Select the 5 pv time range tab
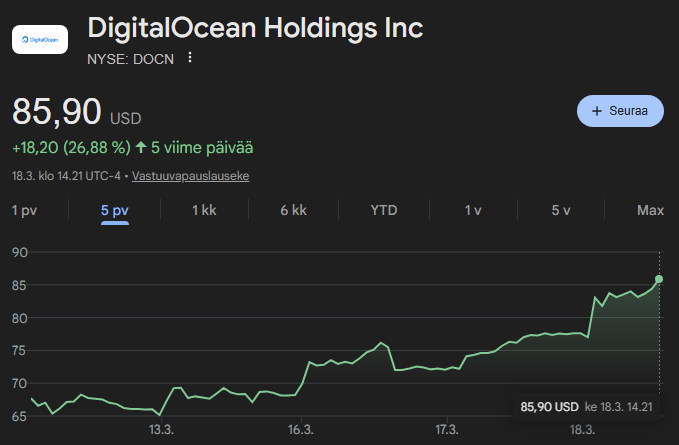Viewport: 679px width, 445px height. click(115, 210)
